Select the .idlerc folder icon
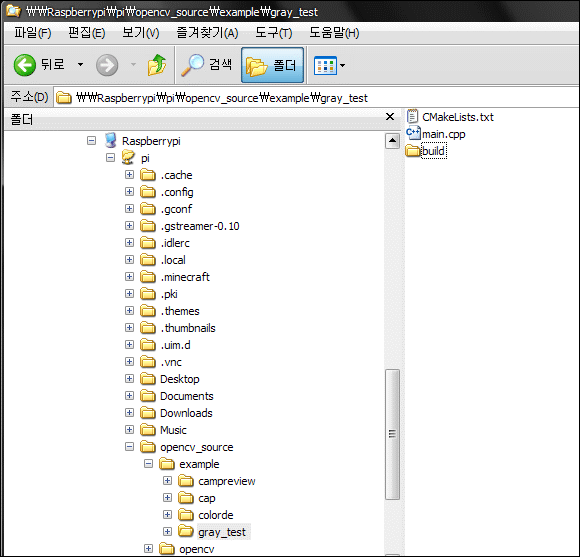Viewport: 580px width, 557px height. (x=148, y=243)
